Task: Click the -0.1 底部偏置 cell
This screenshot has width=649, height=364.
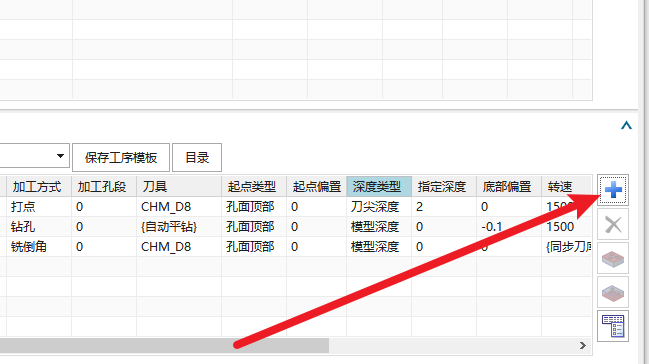Action: 509,227
